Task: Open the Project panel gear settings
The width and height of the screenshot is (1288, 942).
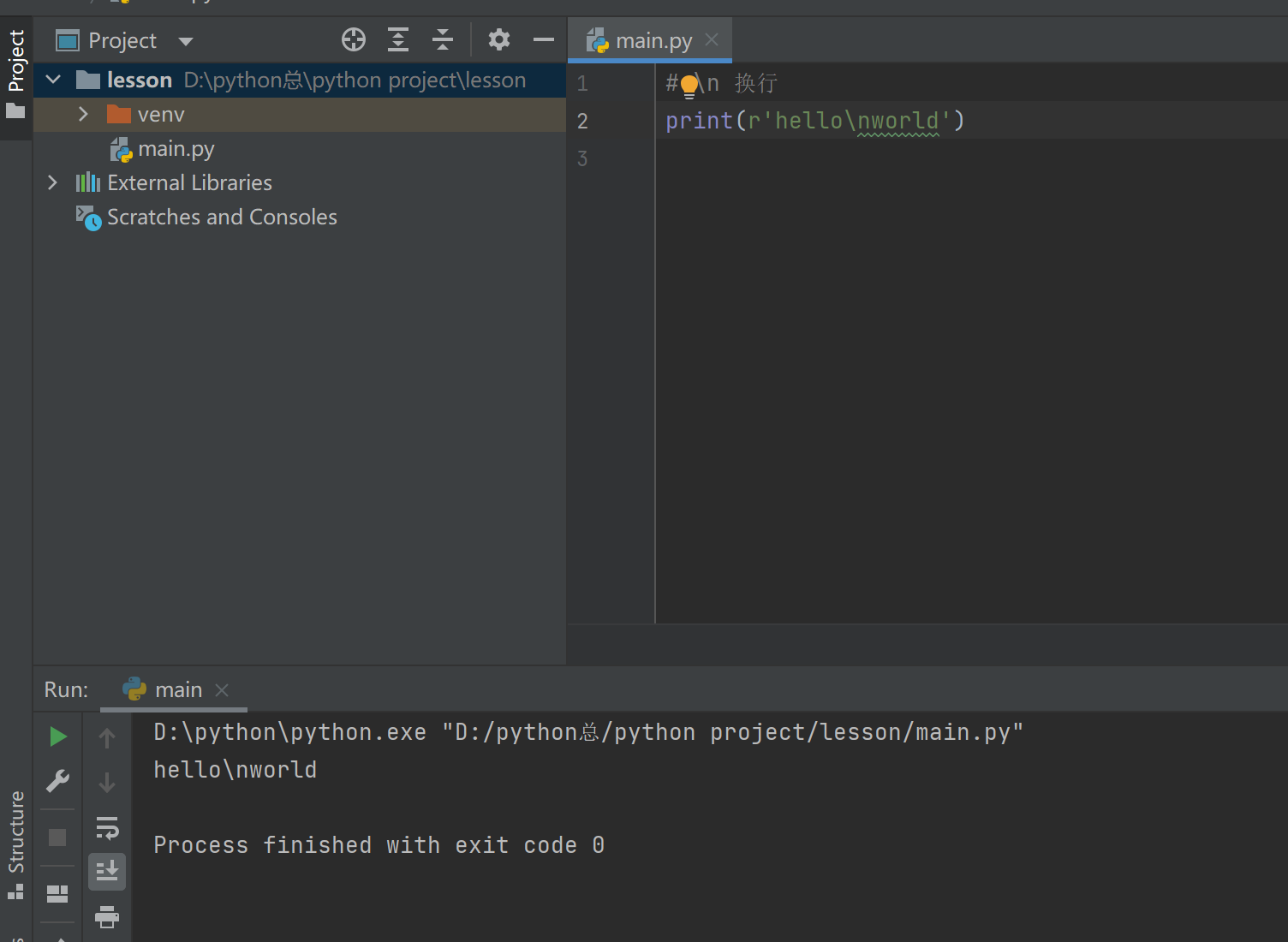Action: (499, 40)
